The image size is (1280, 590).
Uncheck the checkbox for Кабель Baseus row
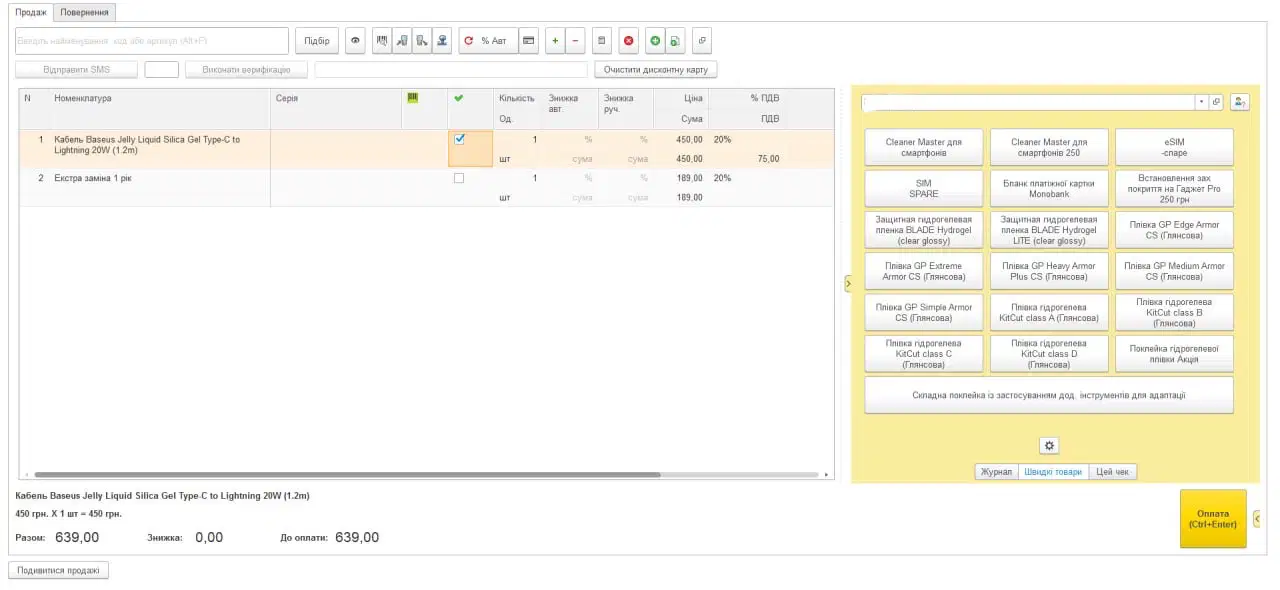pyautogui.click(x=460, y=139)
